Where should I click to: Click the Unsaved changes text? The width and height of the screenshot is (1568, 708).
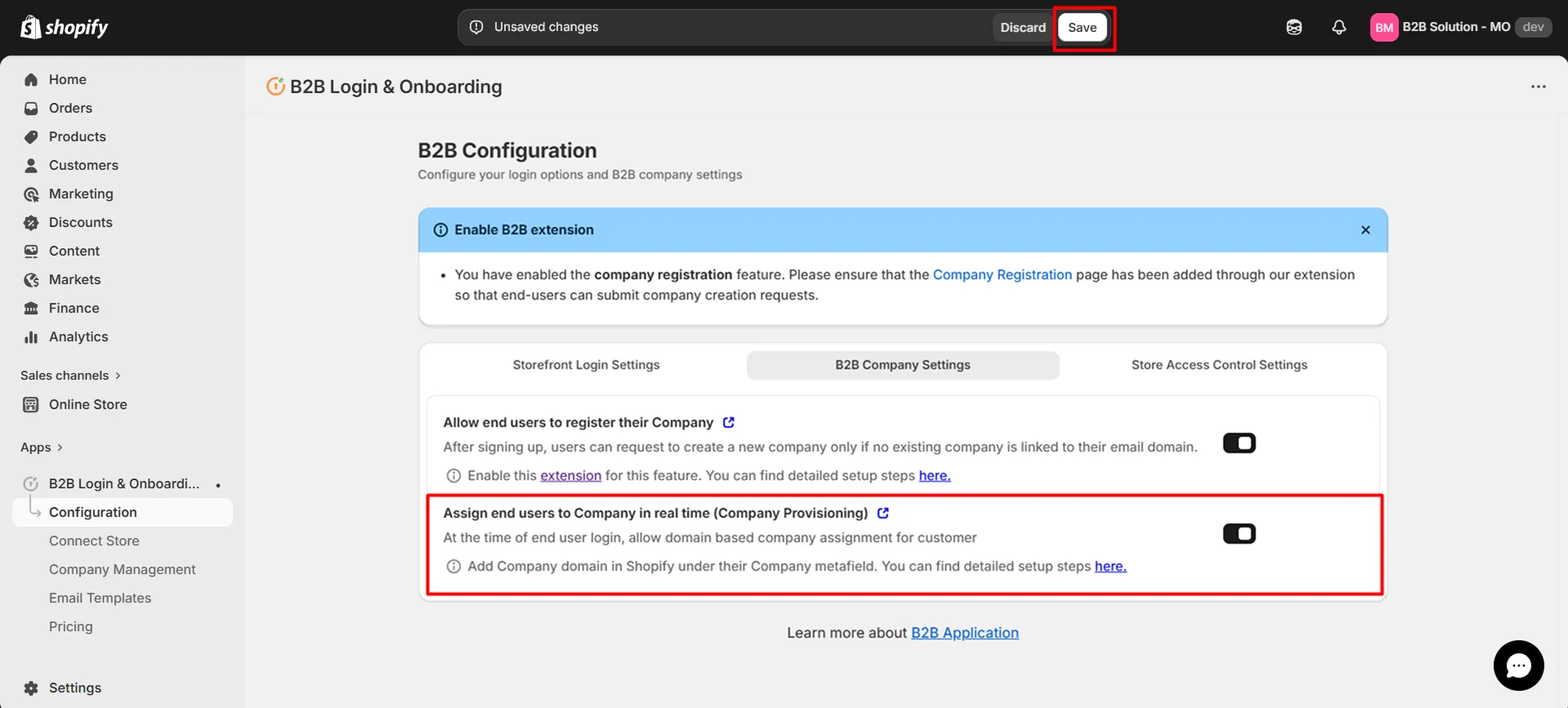pos(546,27)
